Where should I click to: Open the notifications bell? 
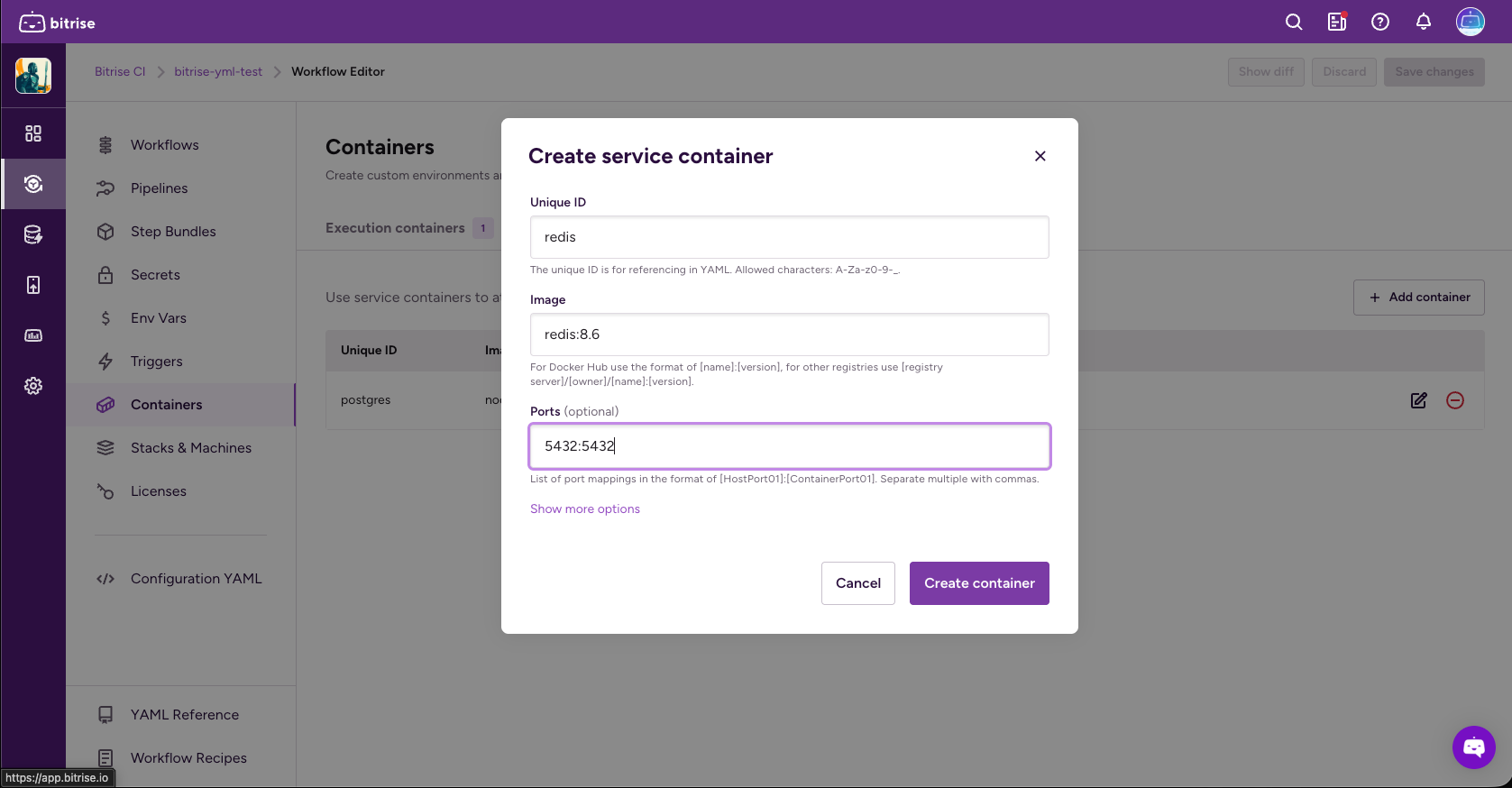[x=1424, y=23]
